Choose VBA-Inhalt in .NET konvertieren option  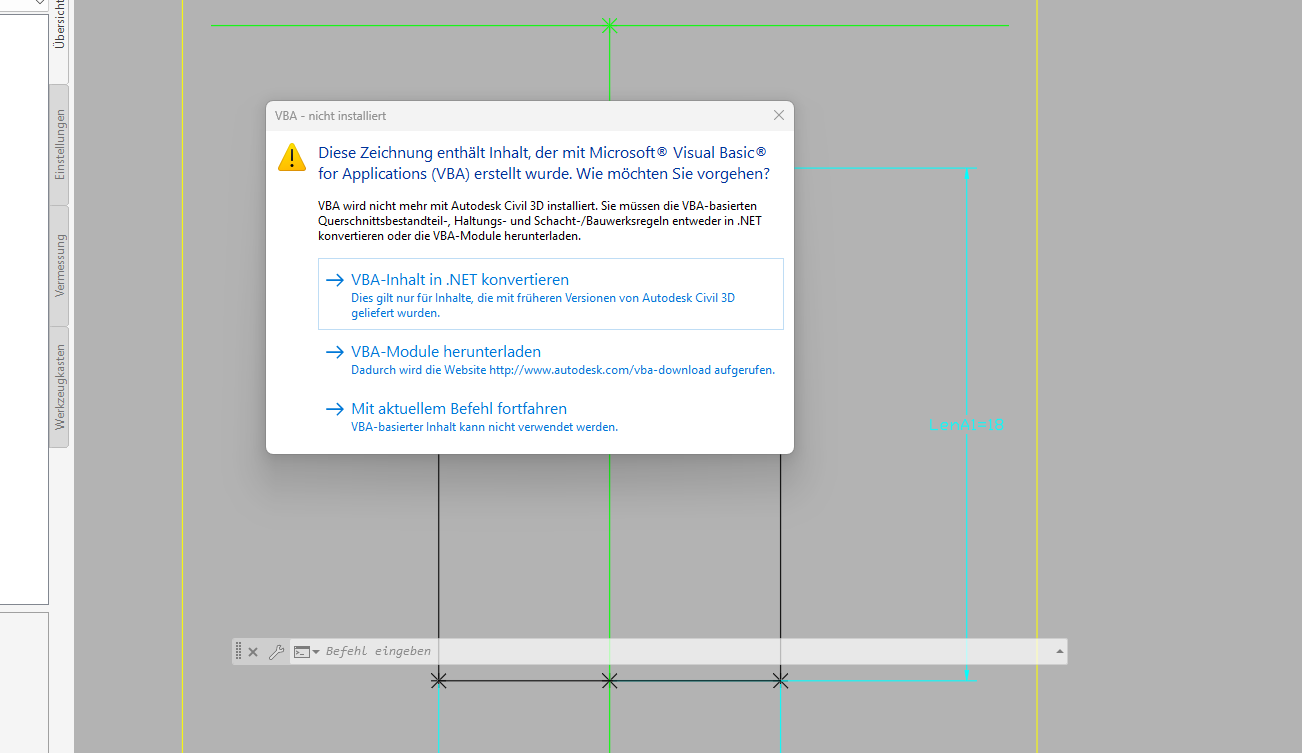point(550,294)
